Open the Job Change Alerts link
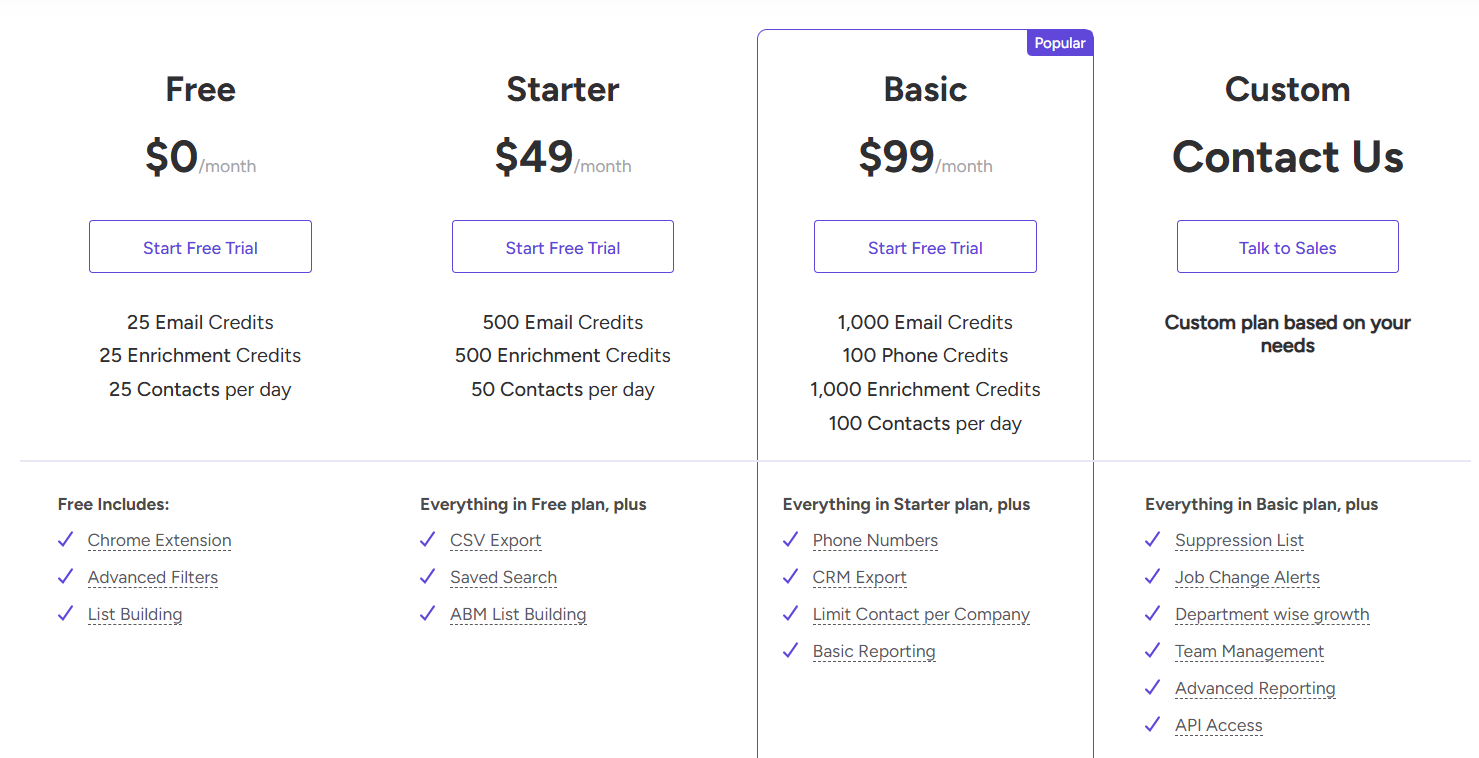This screenshot has height=758, width=1479. (1247, 577)
